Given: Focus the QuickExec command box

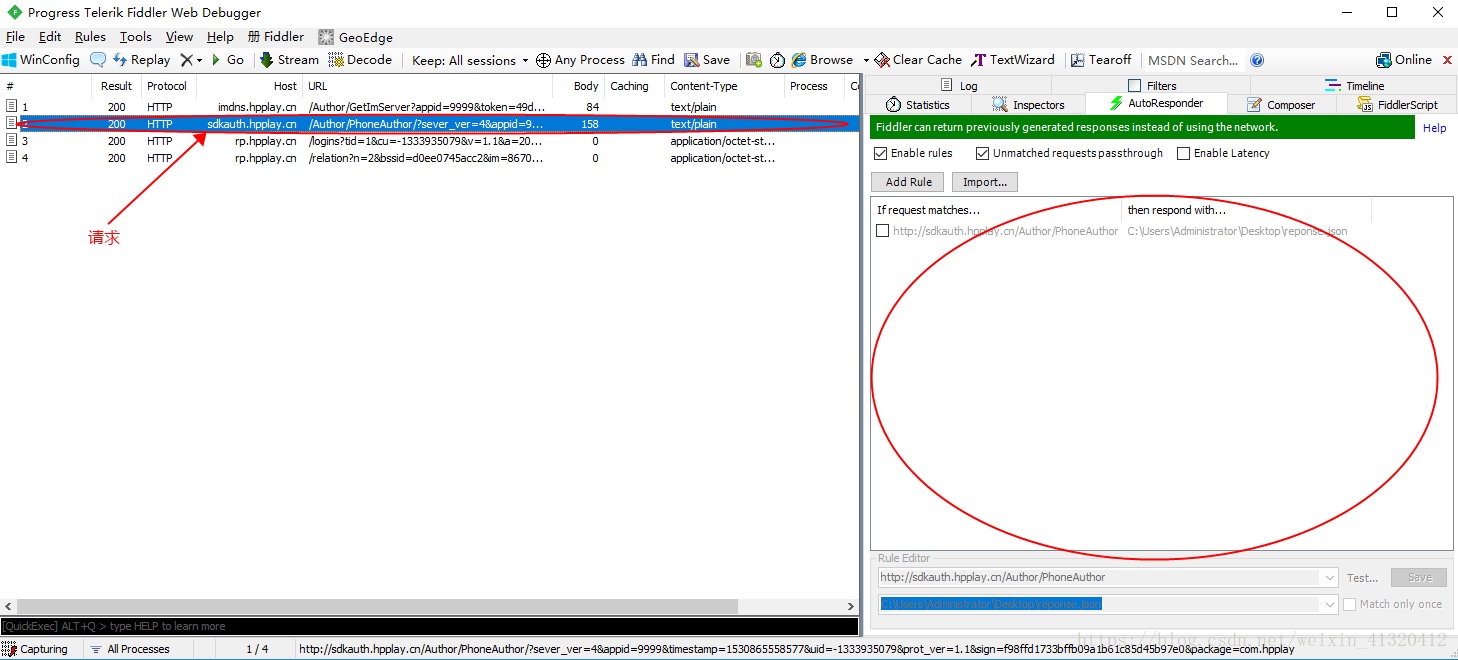Looking at the screenshot, I should point(429,626).
